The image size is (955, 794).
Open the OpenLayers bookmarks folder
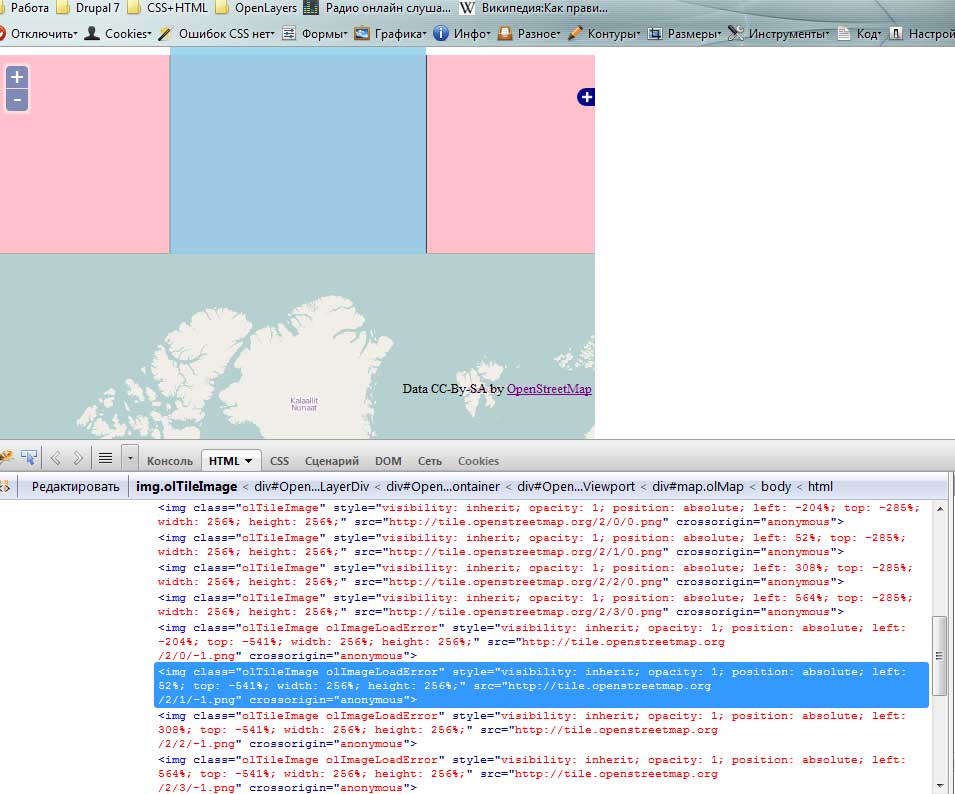pyautogui.click(x=256, y=8)
